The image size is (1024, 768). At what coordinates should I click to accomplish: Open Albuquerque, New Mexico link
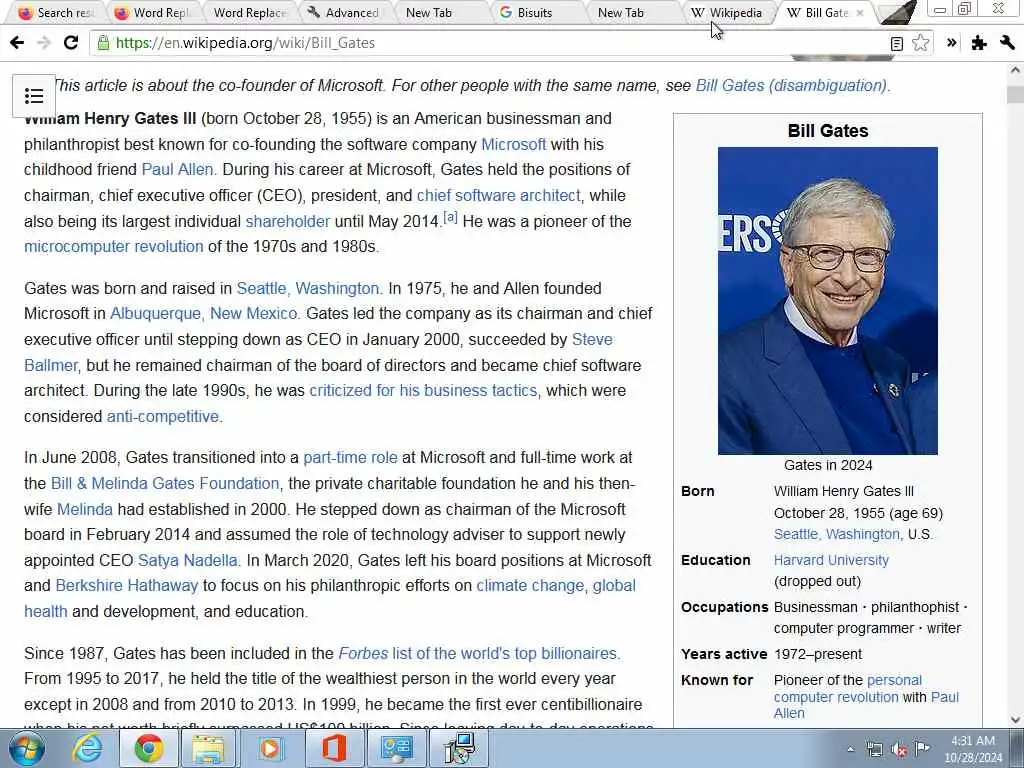(x=204, y=313)
